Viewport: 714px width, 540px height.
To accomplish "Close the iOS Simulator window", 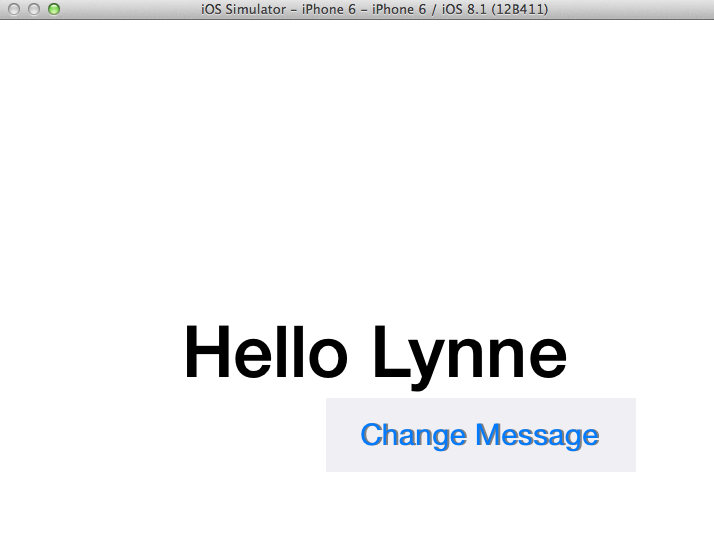I will [13, 9].
